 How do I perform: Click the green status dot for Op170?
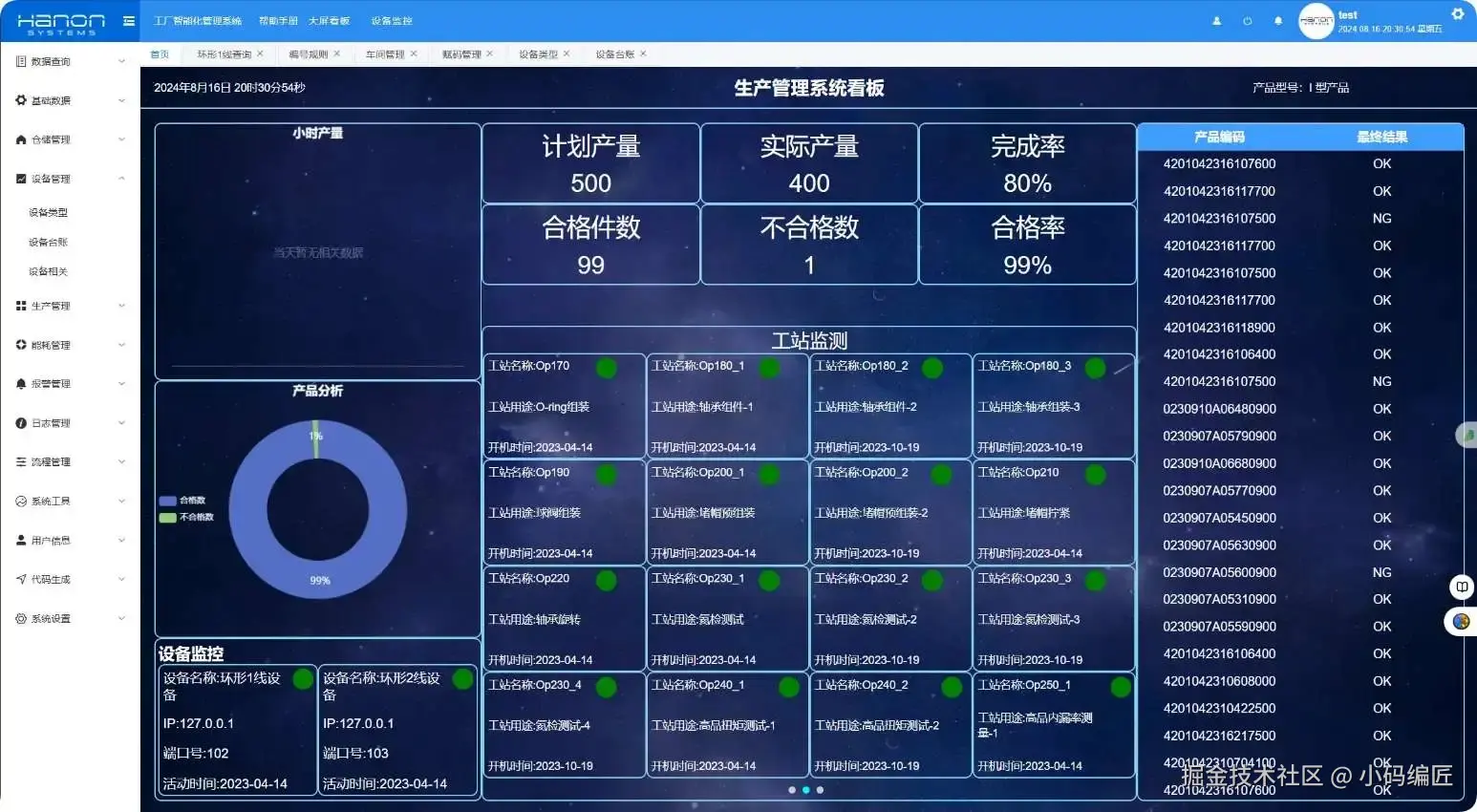[606, 368]
